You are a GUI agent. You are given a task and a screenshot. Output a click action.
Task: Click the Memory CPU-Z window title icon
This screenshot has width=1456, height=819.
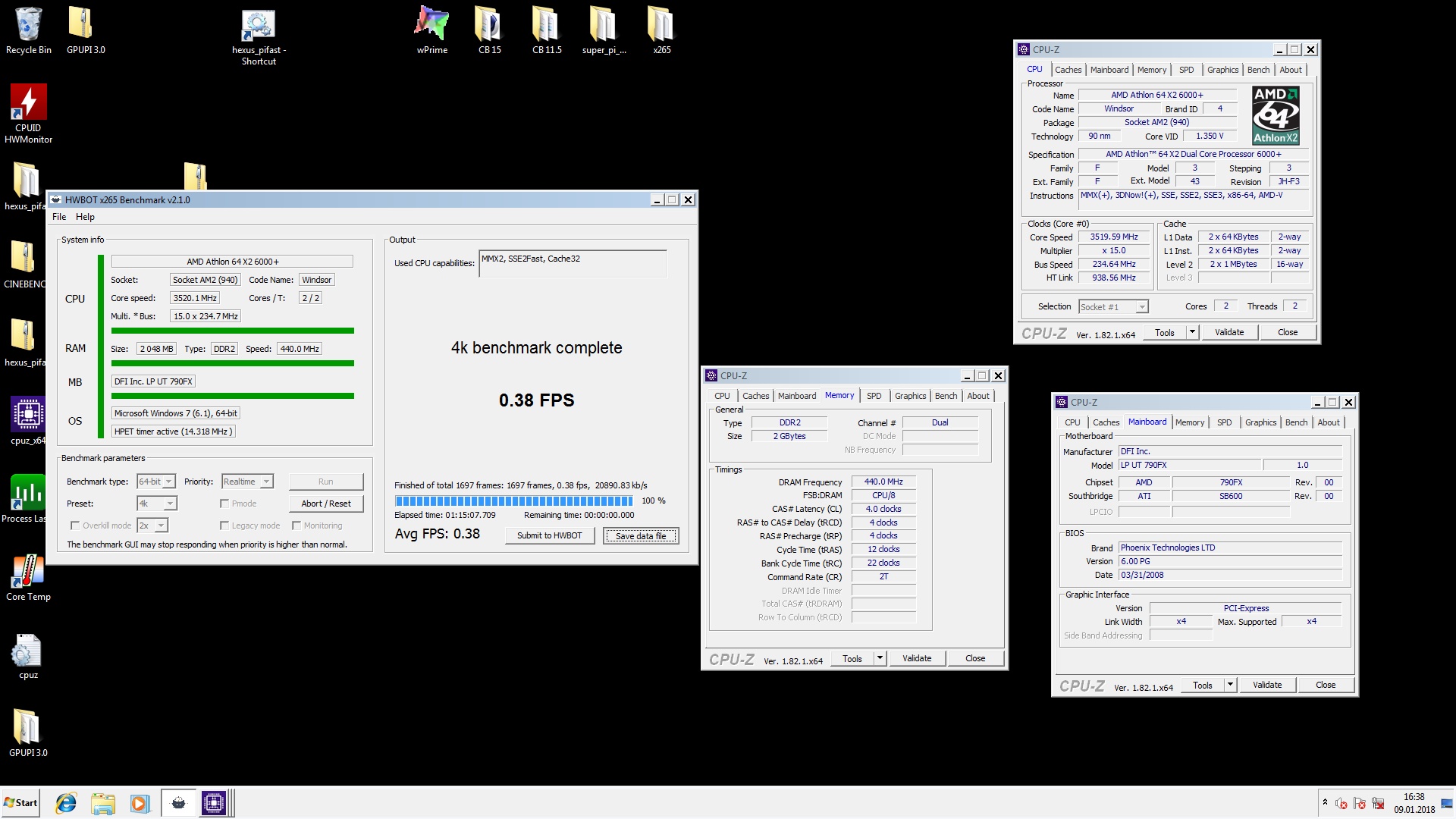click(x=711, y=375)
